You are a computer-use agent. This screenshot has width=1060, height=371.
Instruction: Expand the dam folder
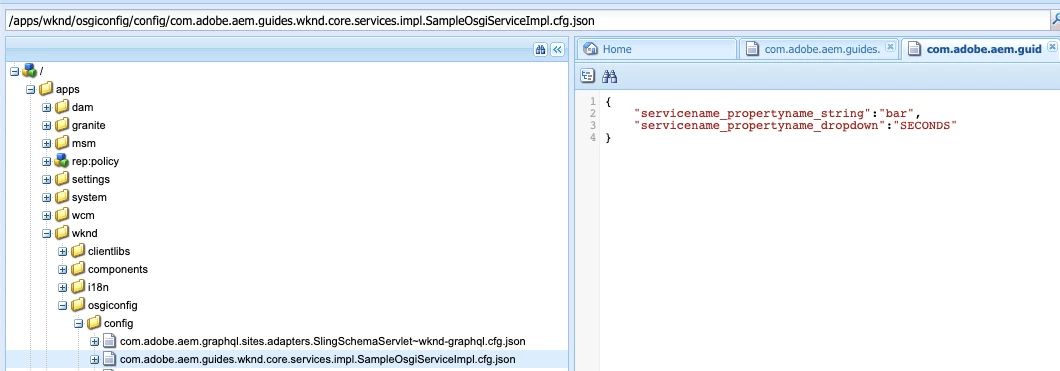click(46, 107)
